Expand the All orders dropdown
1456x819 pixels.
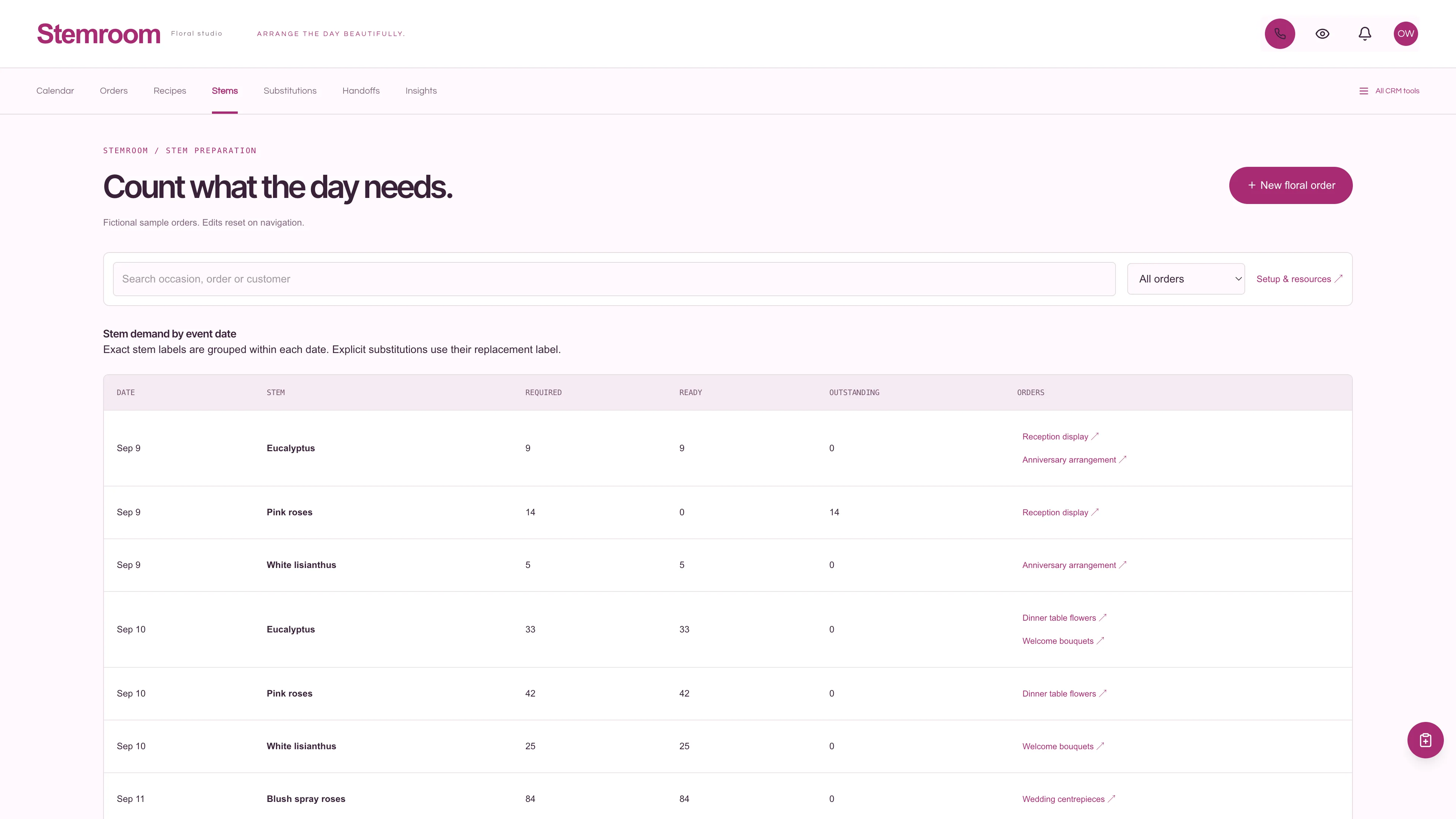[x=1185, y=279]
